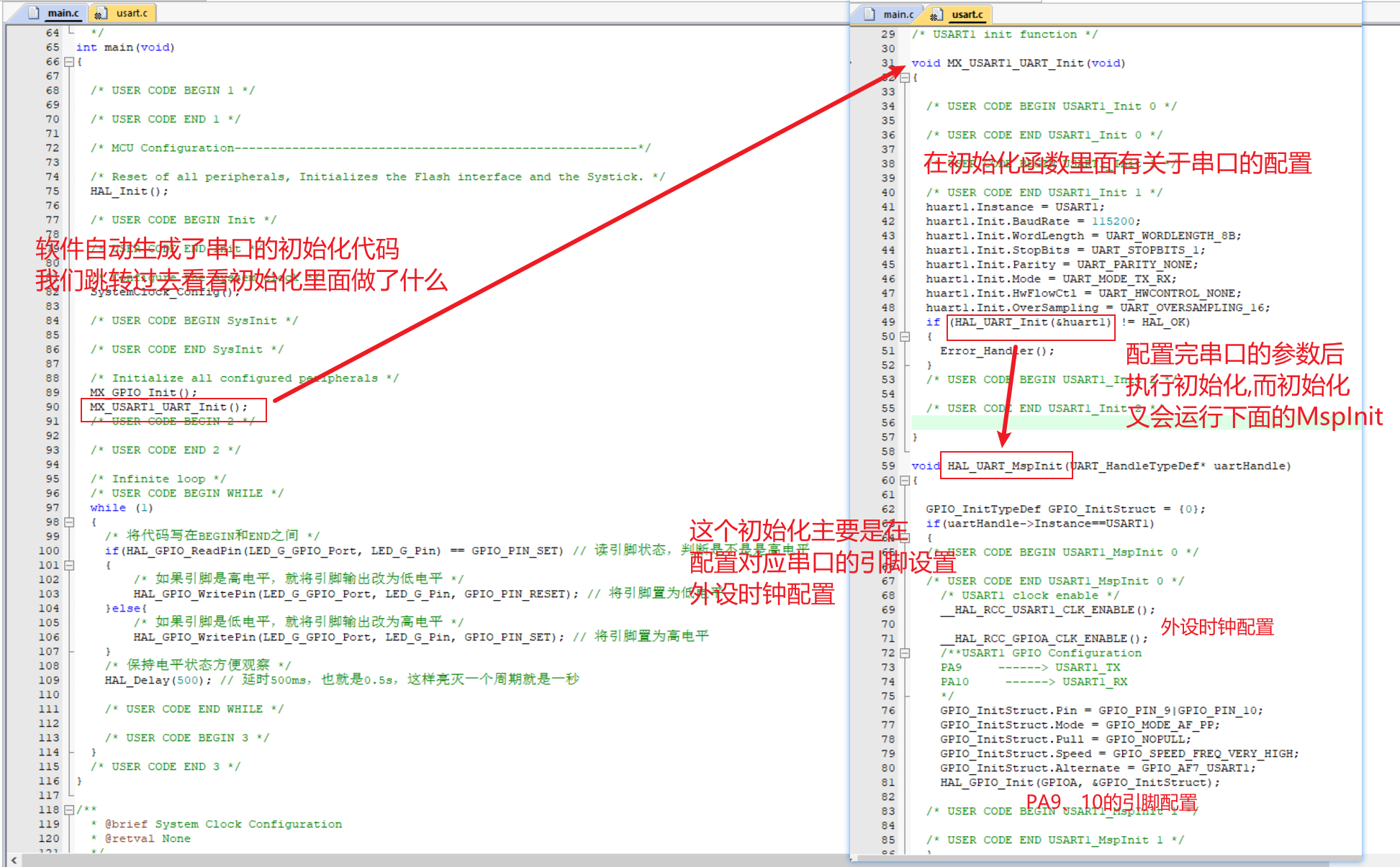
Task: Click the modified-file icon on the left usart.c tab
Action: [x=99, y=13]
